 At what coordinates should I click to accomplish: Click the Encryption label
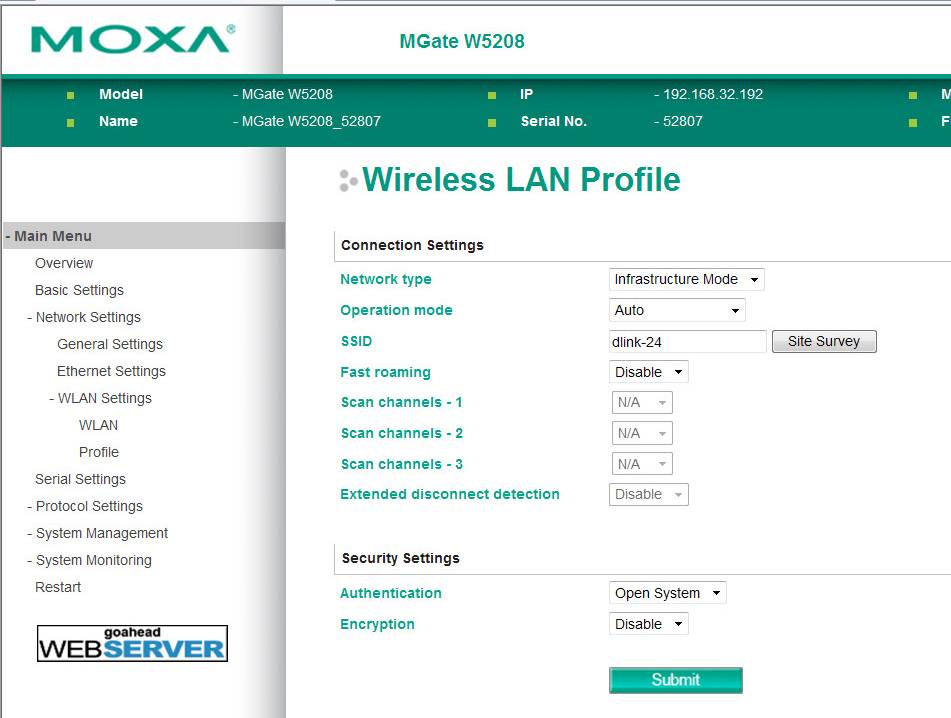[377, 624]
